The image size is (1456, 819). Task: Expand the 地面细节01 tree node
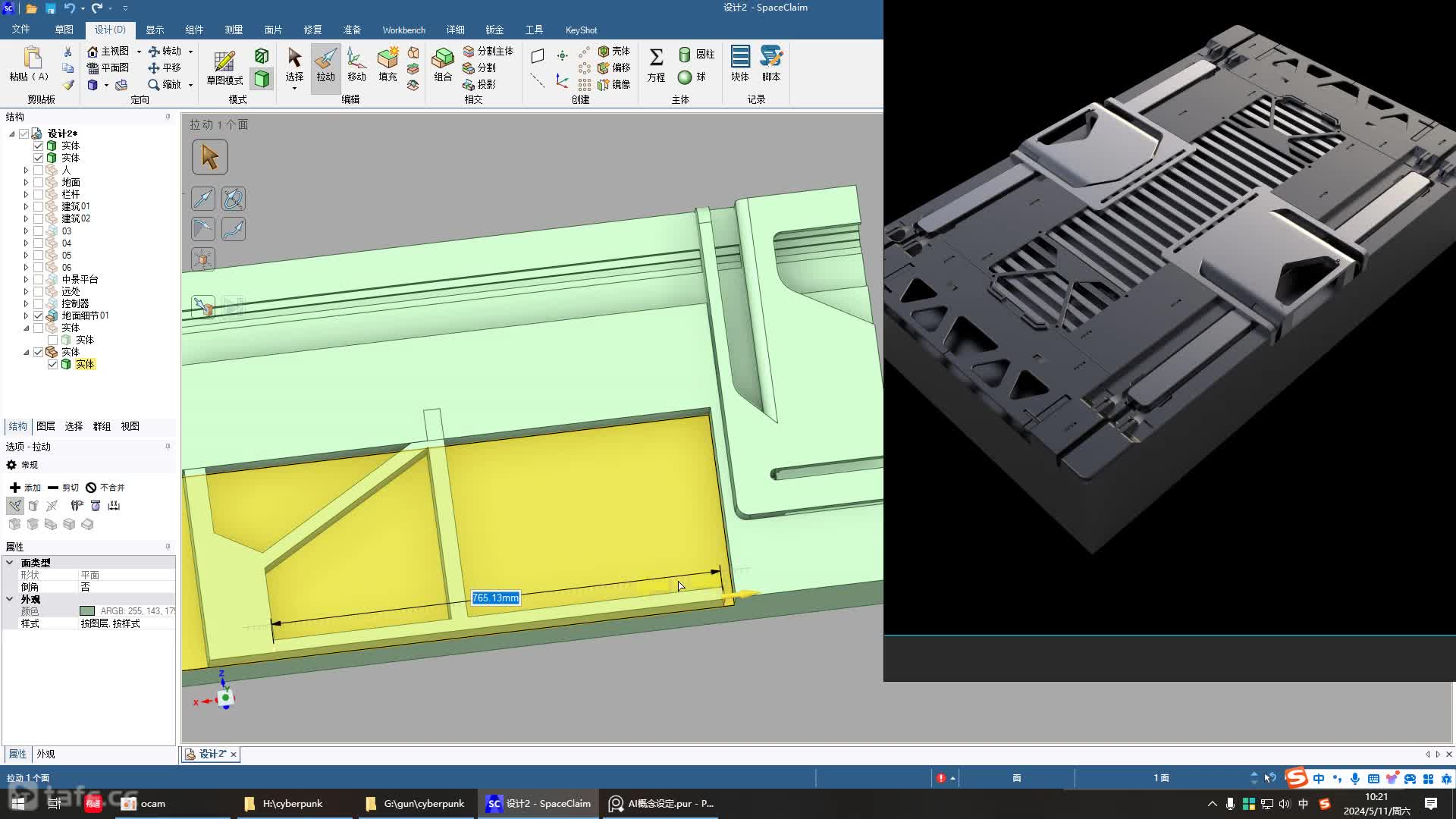click(x=26, y=315)
